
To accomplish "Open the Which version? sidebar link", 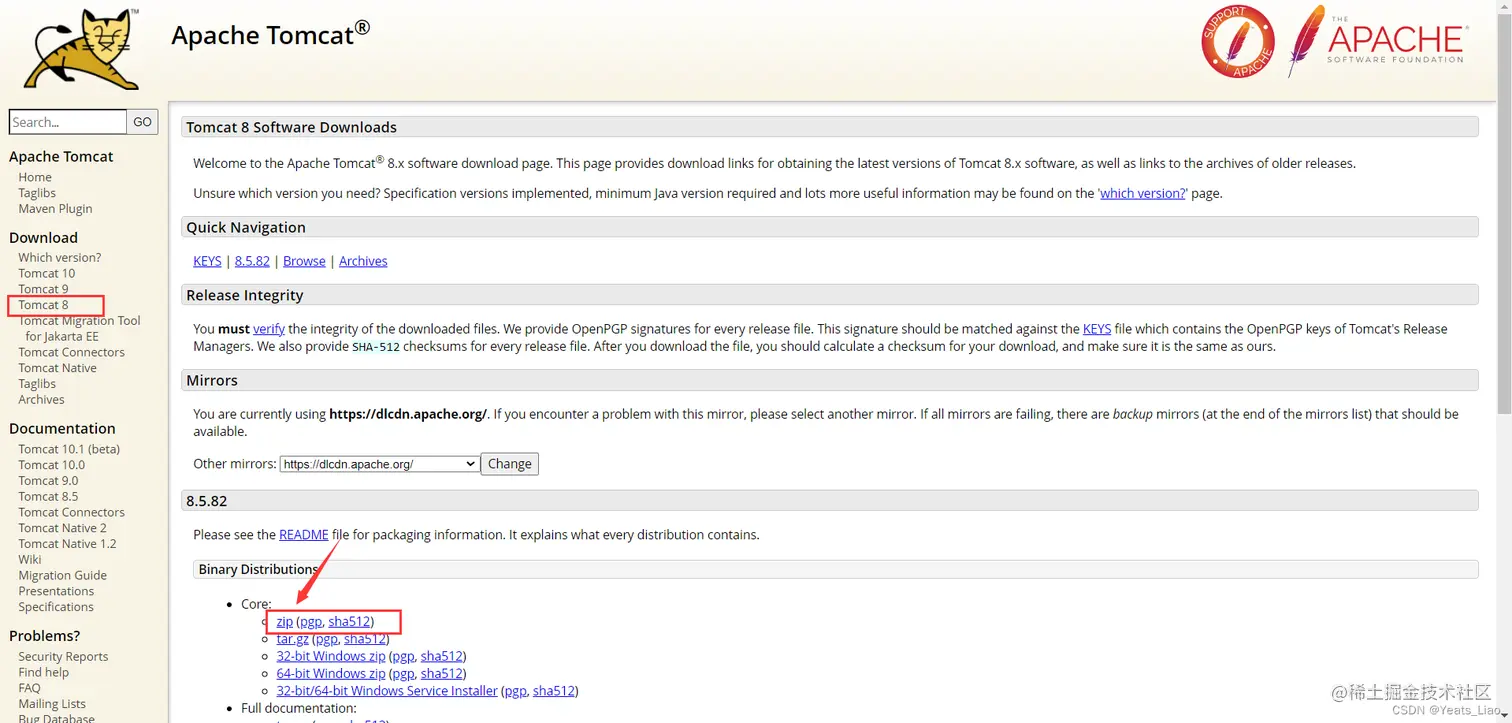I will (59, 257).
